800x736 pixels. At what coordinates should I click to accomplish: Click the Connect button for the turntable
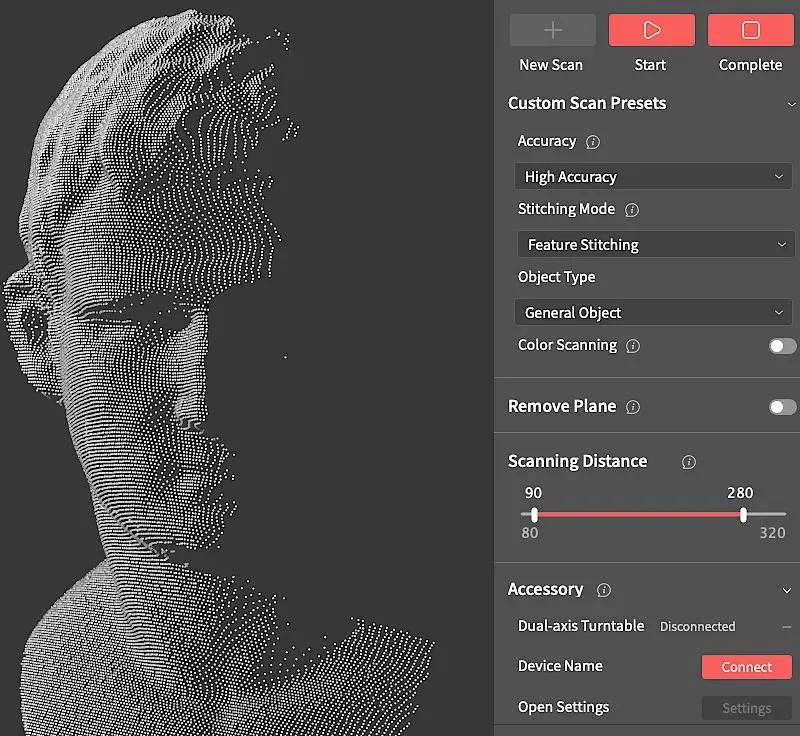[x=747, y=667]
